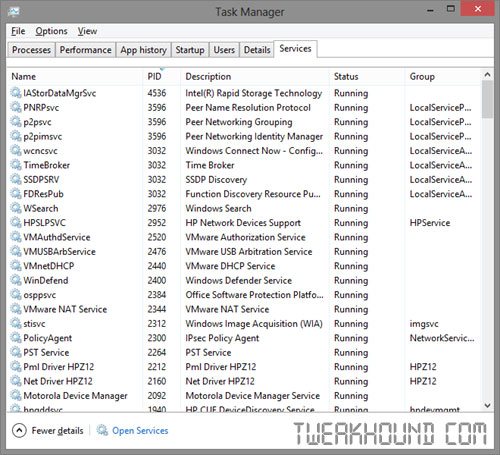The width and height of the screenshot is (500, 455).
Task: Click the imgsvc group cell
Action: tap(424, 324)
